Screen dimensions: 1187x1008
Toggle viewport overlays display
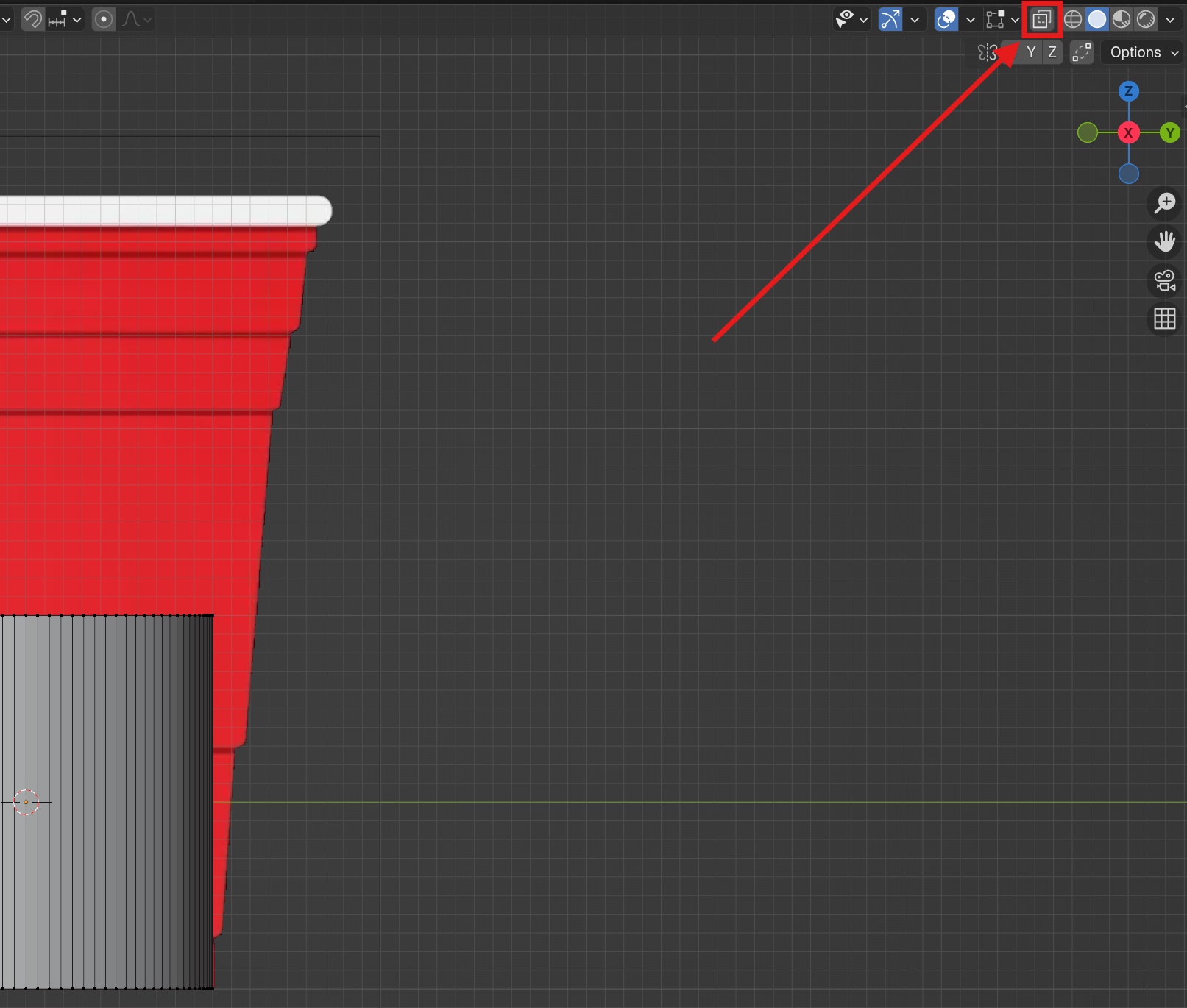pyautogui.click(x=946, y=19)
